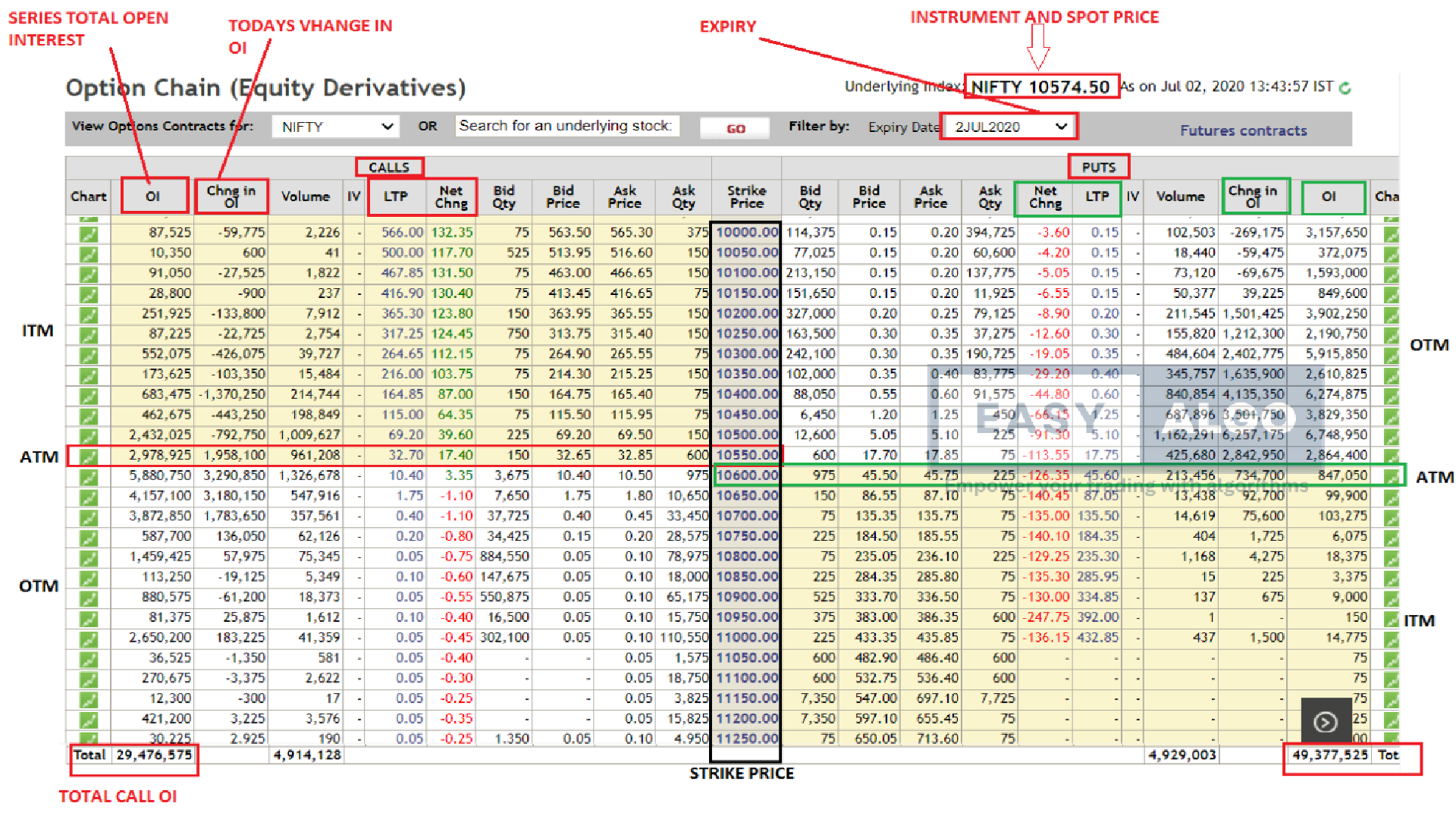The width and height of the screenshot is (1456, 819).
Task: Refresh option chain data icon
Action: tap(1345, 87)
